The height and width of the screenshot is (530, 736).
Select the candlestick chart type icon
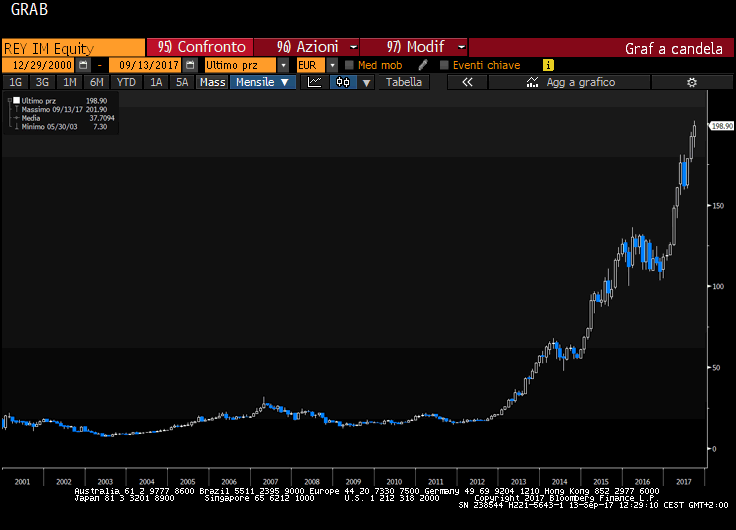tap(343, 82)
